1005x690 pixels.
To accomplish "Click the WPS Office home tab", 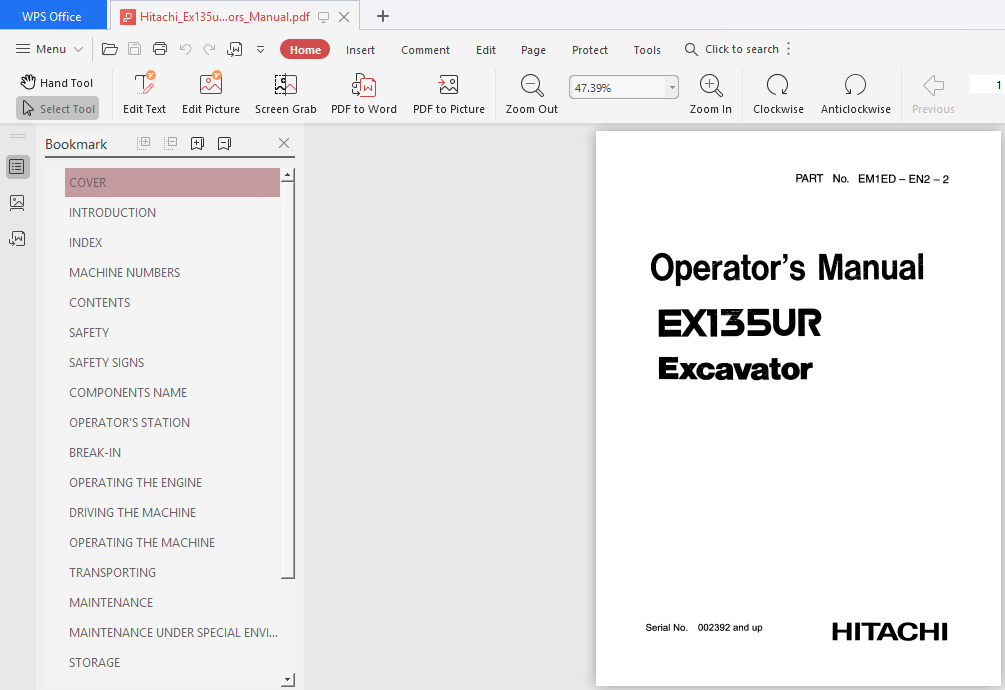I will (53, 16).
